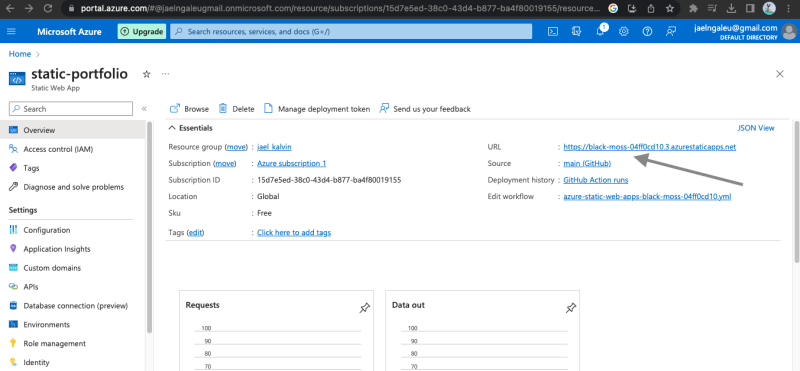Image resolution: width=800 pixels, height=371 pixels.
Task: Open the notifications bell
Action: (x=601, y=31)
